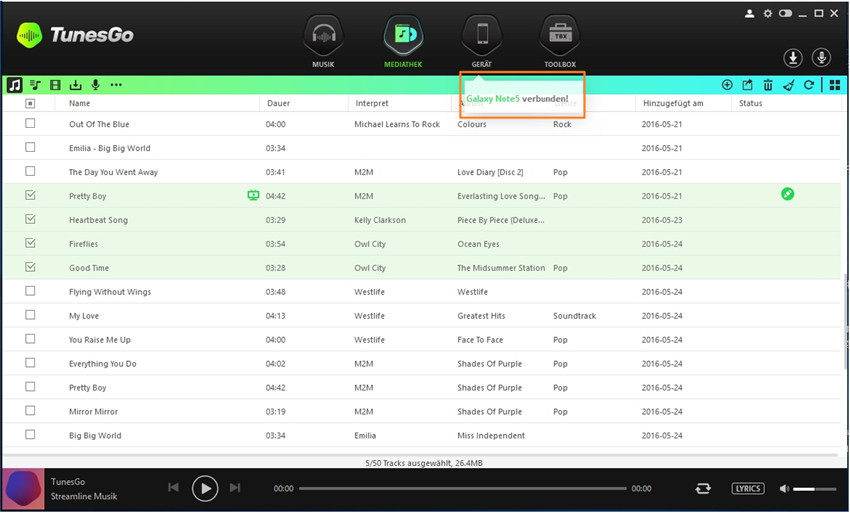Image resolution: width=850 pixels, height=513 pixels.
Task: Click the album art thumbnail
Action: click(23, 489)
